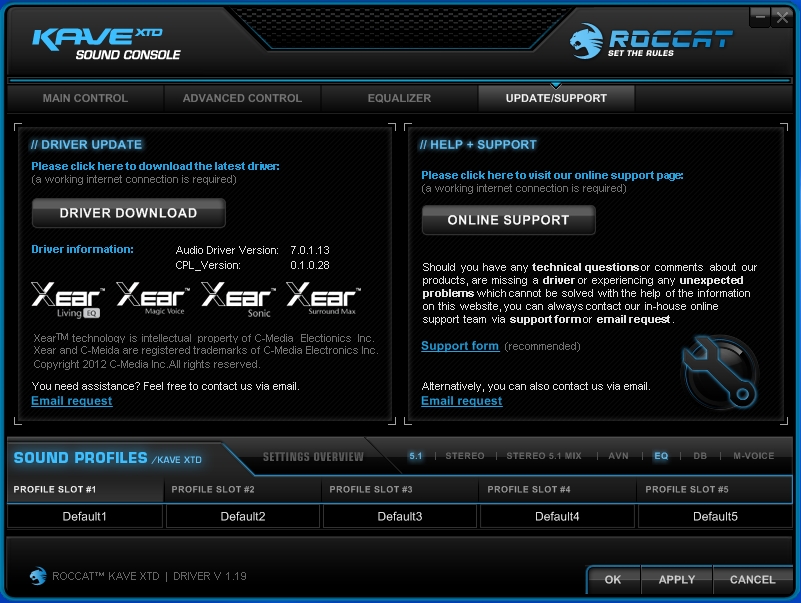Click the Xear Living EQ logo
The height and width of the screenshot is (603, 801).
(68, 298)
